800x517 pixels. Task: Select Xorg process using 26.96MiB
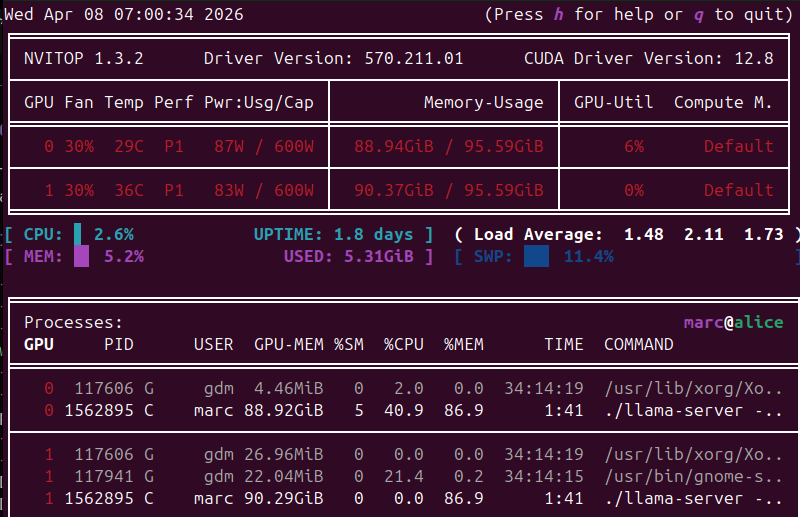point(404,454)
